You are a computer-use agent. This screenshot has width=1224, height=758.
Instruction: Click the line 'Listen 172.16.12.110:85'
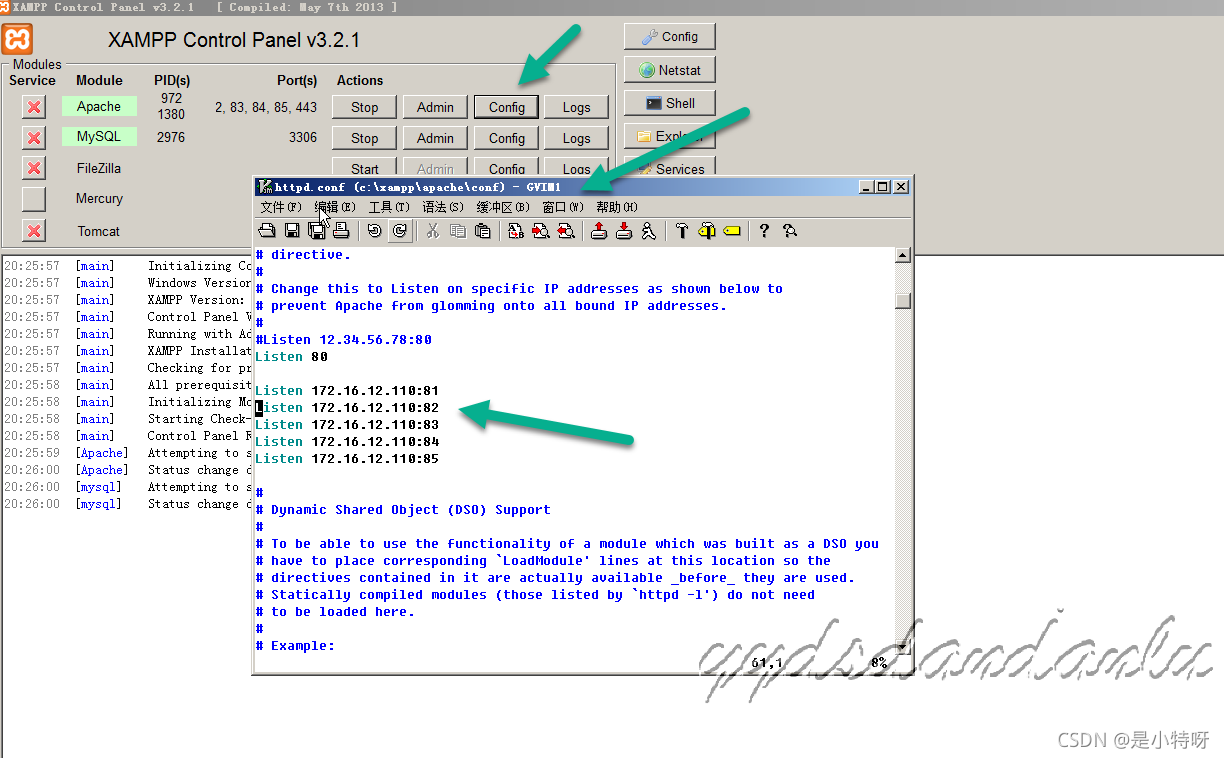pyautogui.click(x=347, y=459)
